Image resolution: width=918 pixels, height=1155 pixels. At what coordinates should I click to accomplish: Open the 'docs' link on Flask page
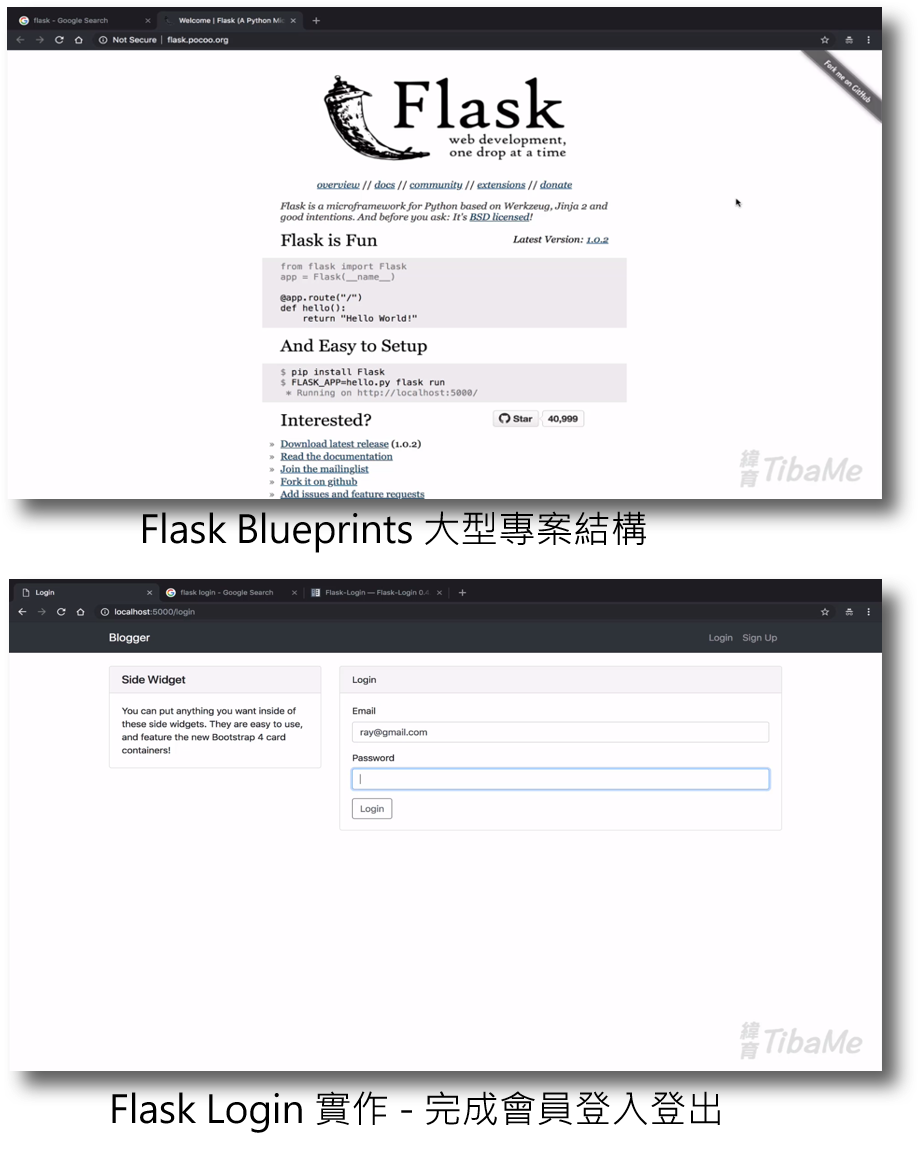click(385, 185)
